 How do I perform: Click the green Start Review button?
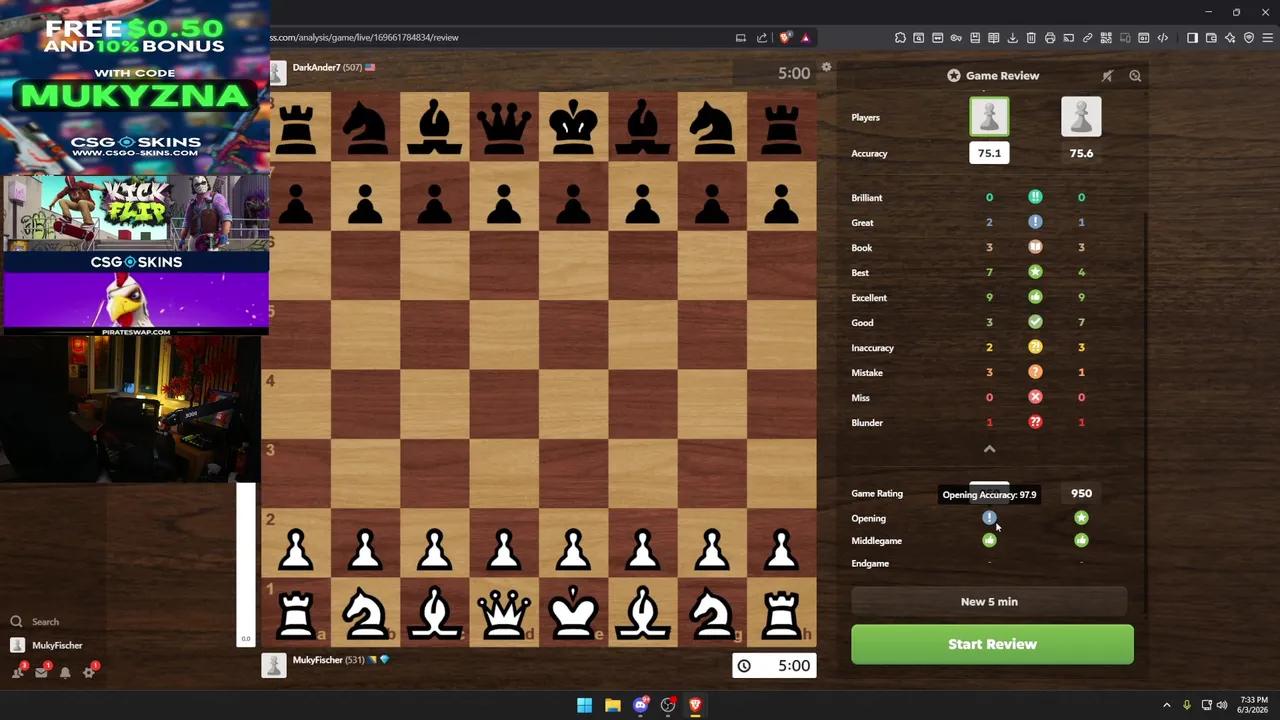(x=992, y=644)
